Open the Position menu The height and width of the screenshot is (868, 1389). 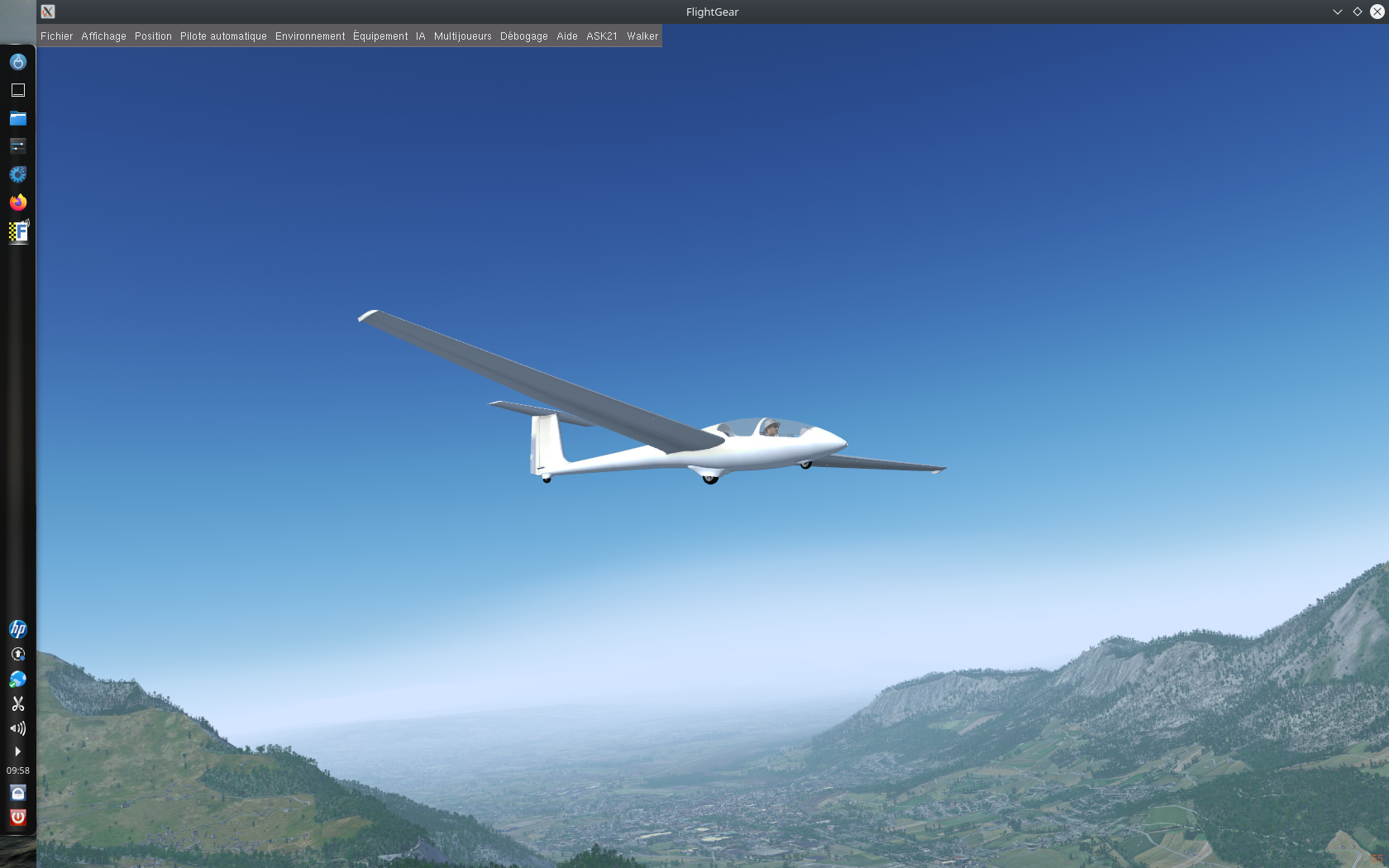click(153, 36)
